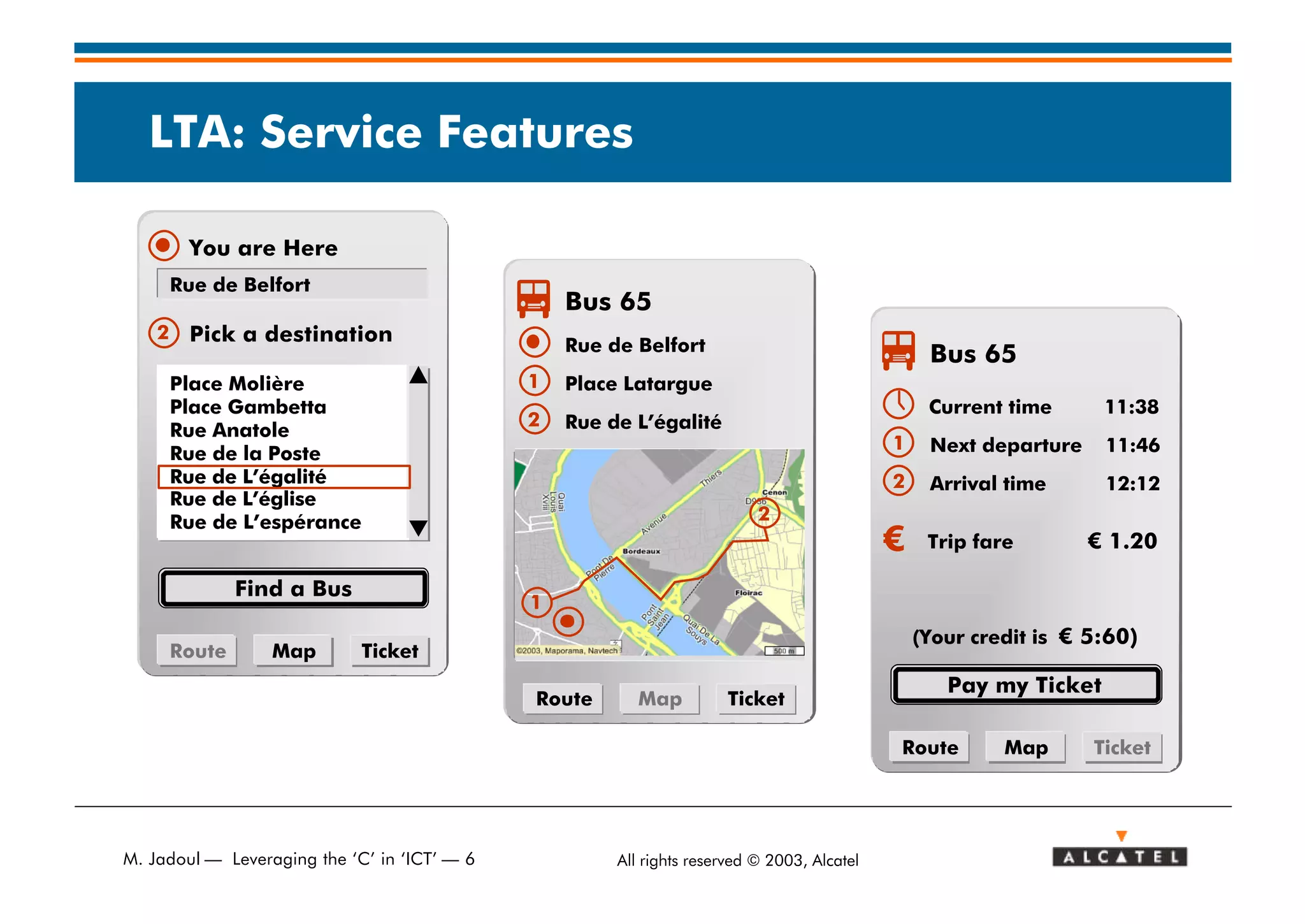Click map marker 1 on the route map
Screen dimensions: 1305x924
click(x=537, y=602)
